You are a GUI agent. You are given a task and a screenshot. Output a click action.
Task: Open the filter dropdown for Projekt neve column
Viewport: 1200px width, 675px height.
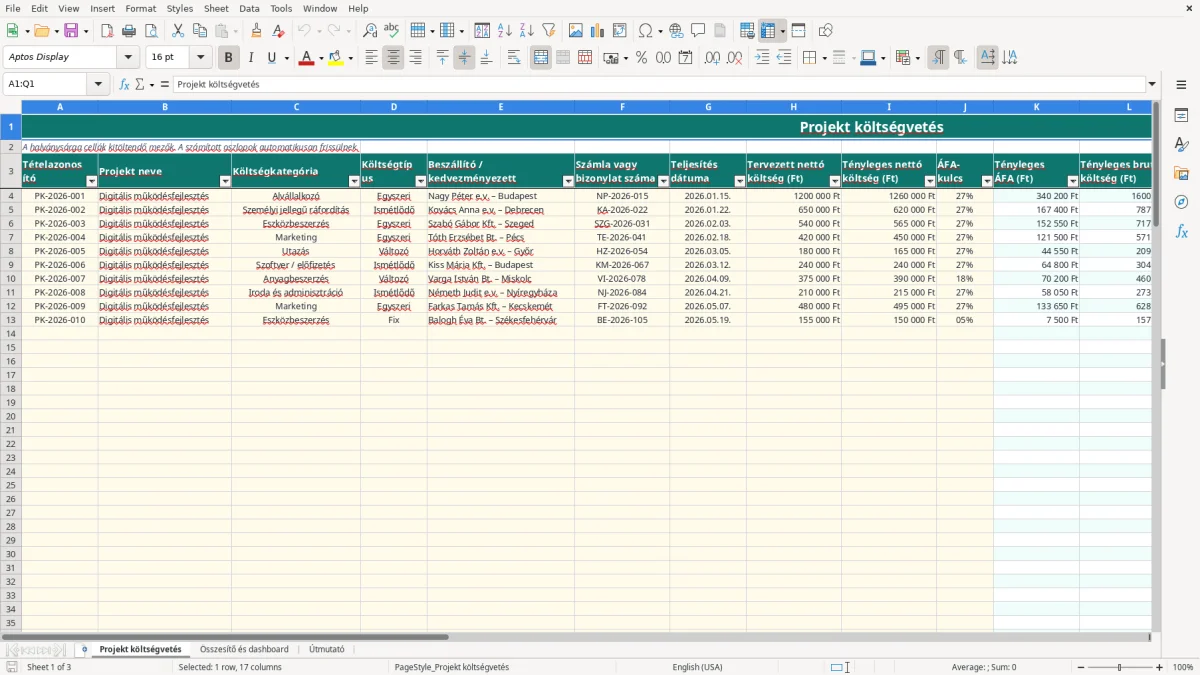(225, 181)
